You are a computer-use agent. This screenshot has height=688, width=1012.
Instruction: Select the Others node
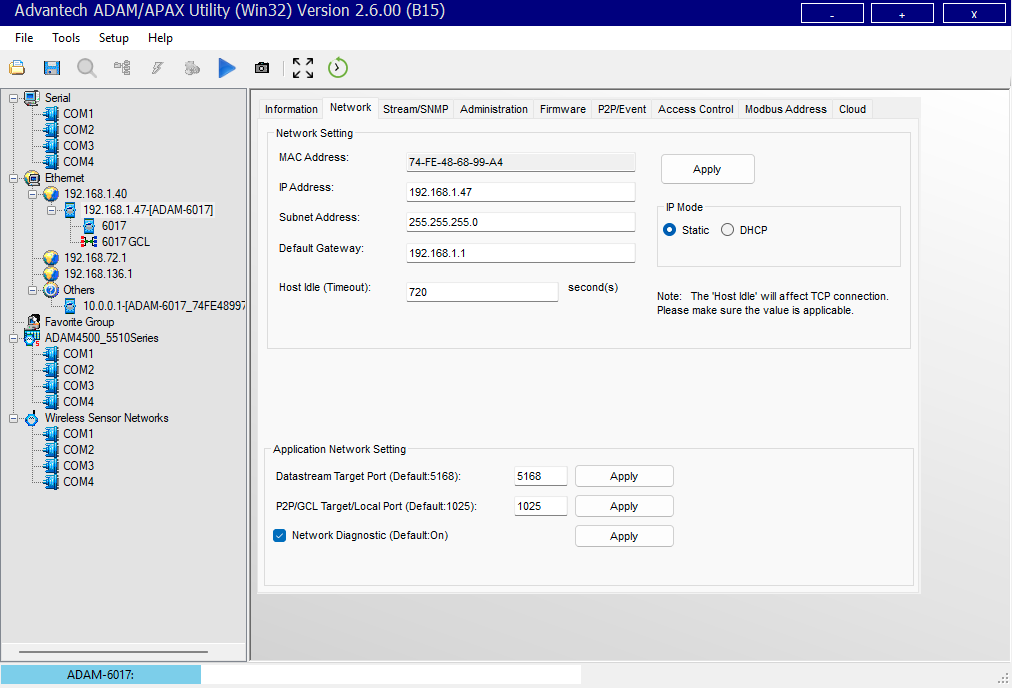[x=79, y=290]
